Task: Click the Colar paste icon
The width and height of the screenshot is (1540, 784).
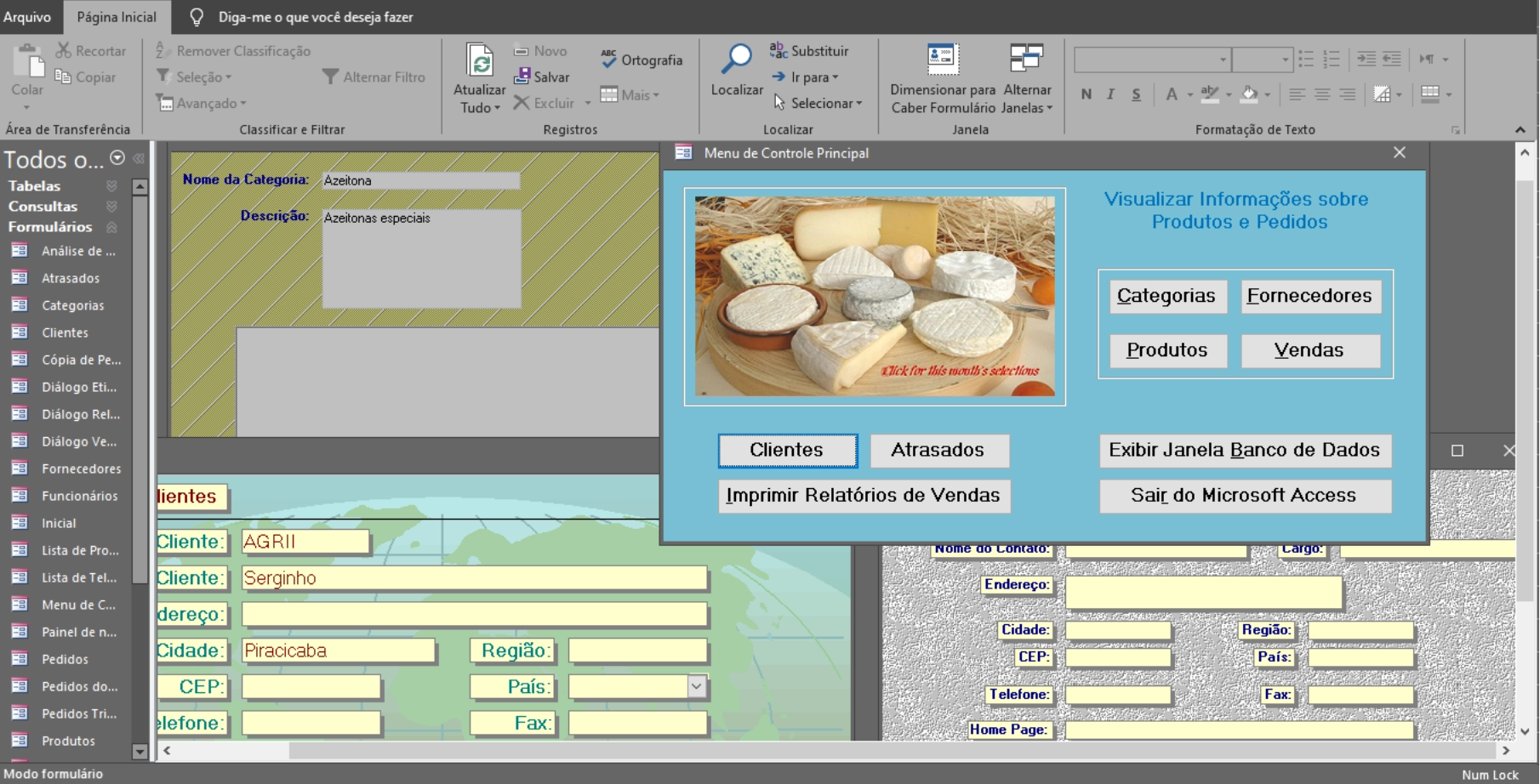Action: tap(27, 62)
